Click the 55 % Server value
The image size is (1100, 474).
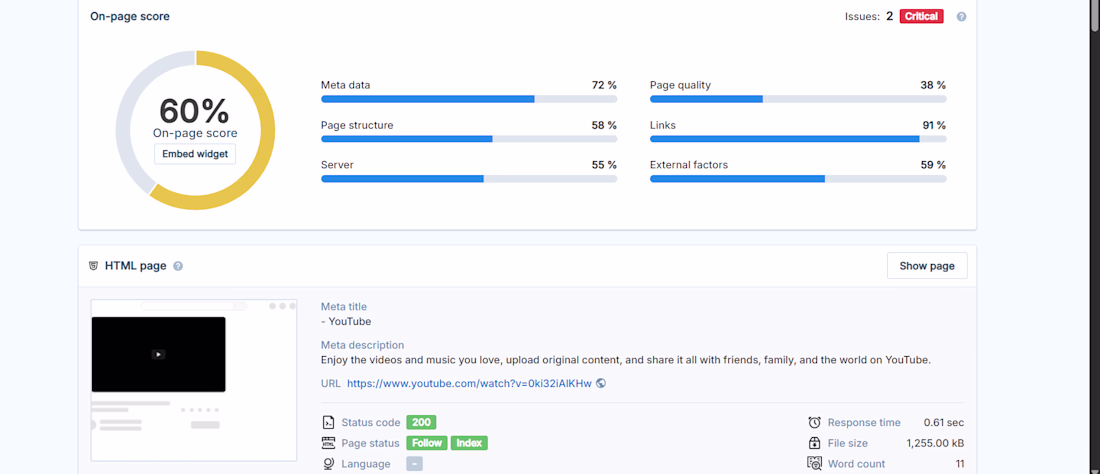(604, 165)
